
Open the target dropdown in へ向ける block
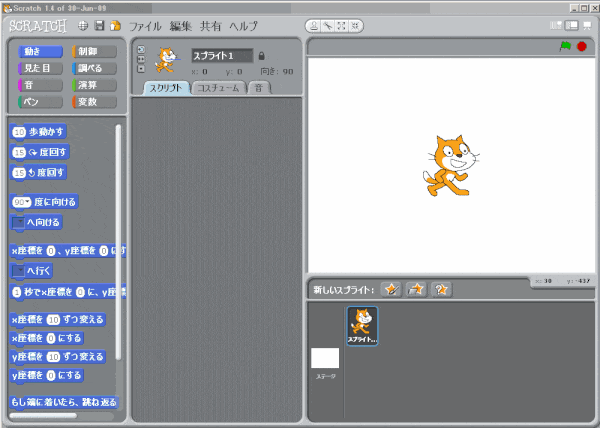(x=18, y=222)
